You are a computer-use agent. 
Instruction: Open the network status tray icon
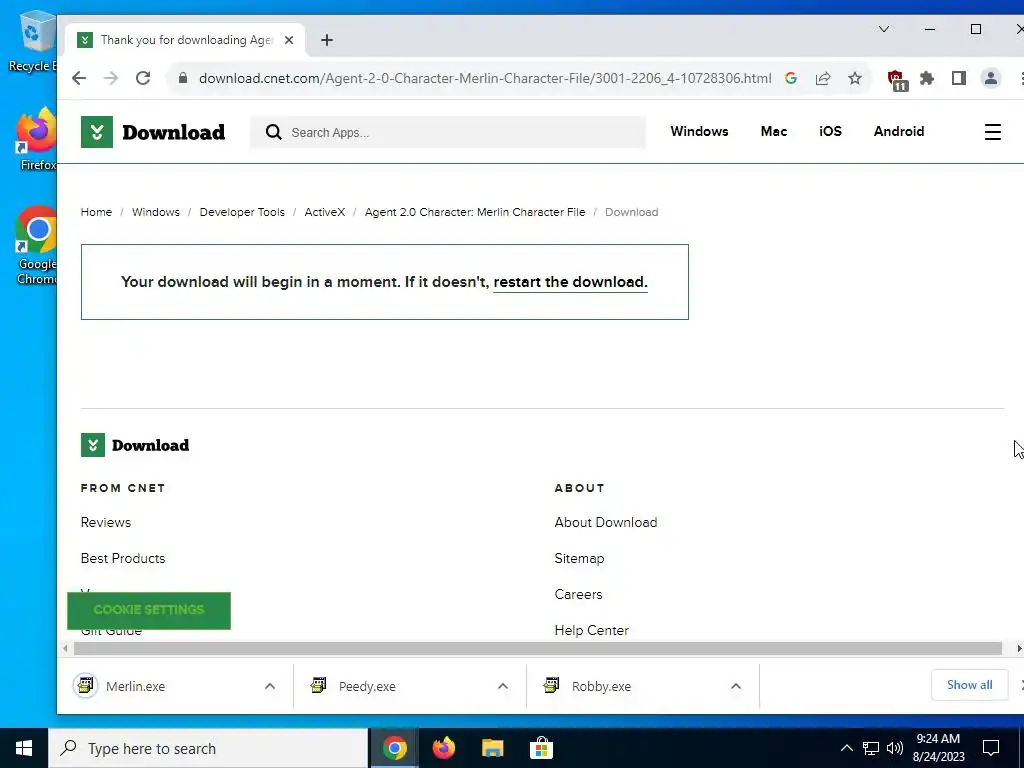coord(871,748)
